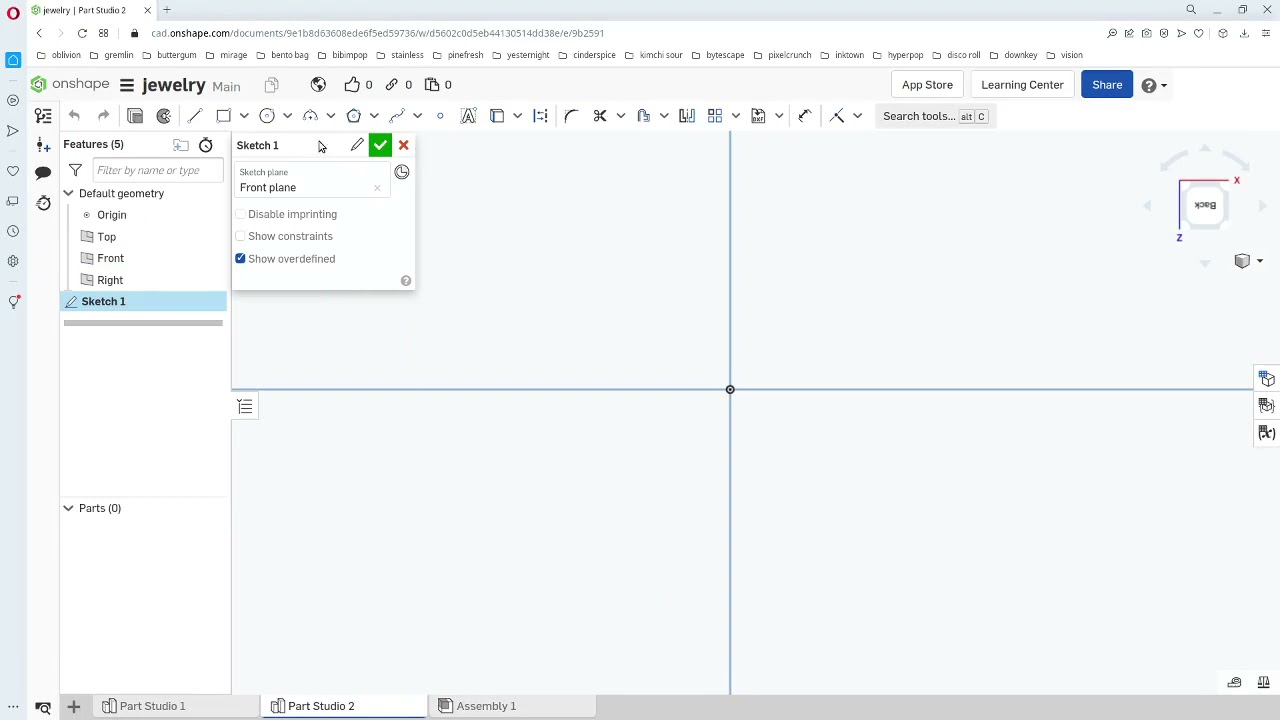
Task: Rename Sketch 1 with pencil icon
Action: tap(357, 145)
